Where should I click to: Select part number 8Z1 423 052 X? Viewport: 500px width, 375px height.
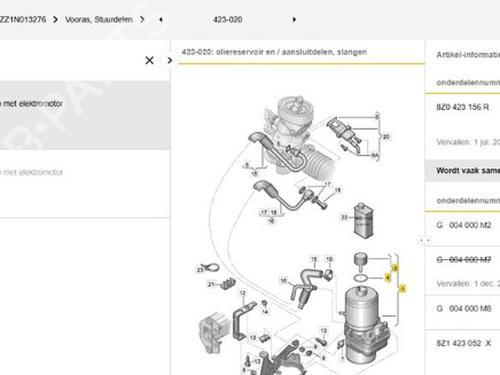(464, 343)
